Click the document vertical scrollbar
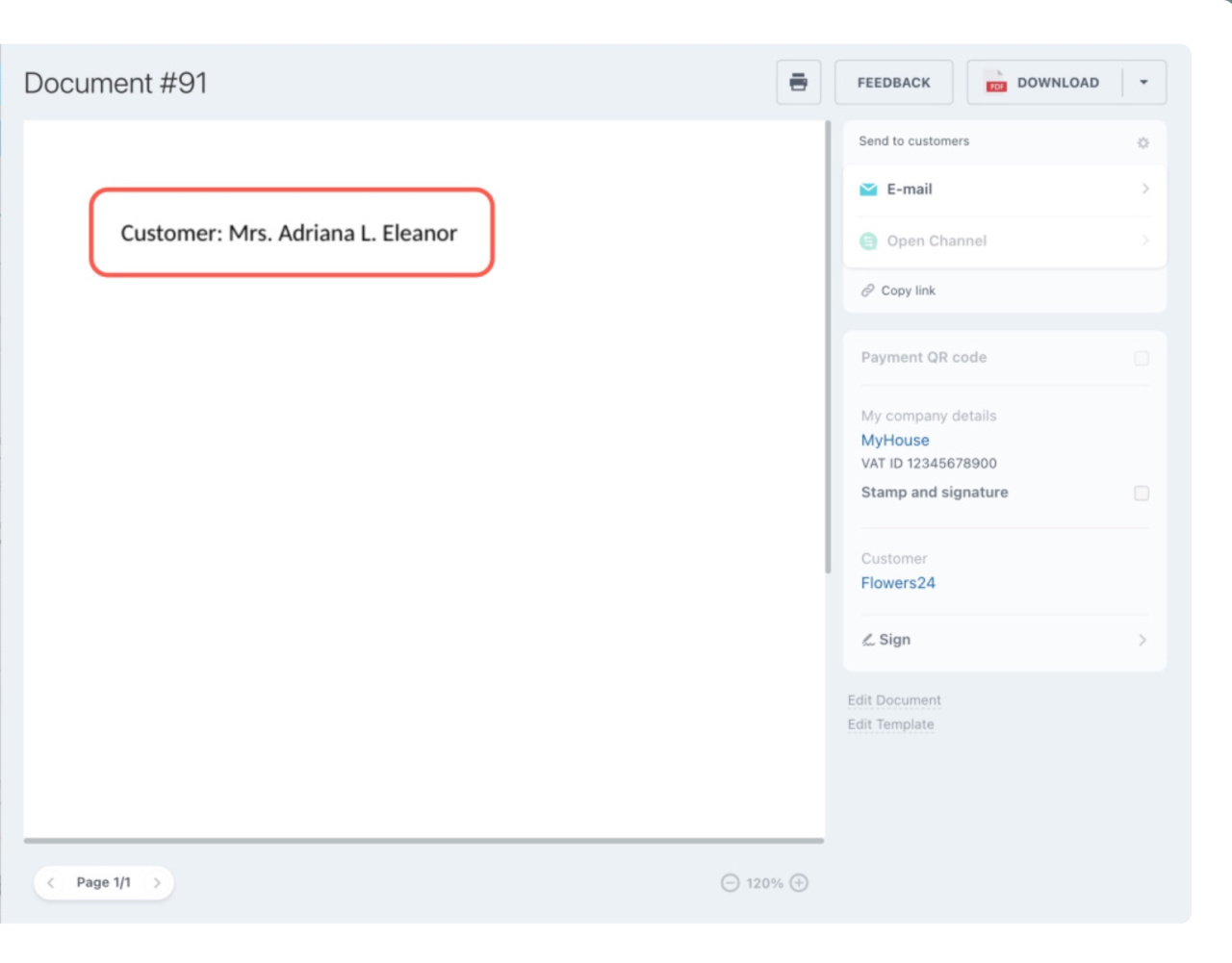Screen dimensions: 1232x963 828,347
